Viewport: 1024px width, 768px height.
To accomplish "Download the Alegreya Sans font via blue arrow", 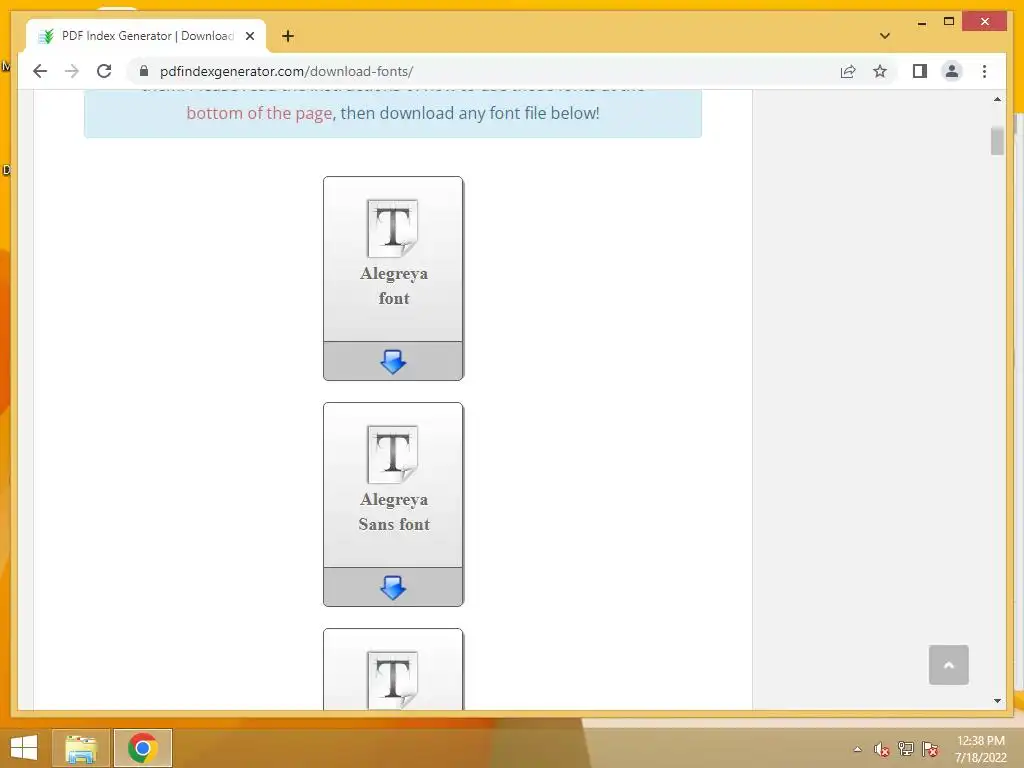I will (x=393, y=587).
